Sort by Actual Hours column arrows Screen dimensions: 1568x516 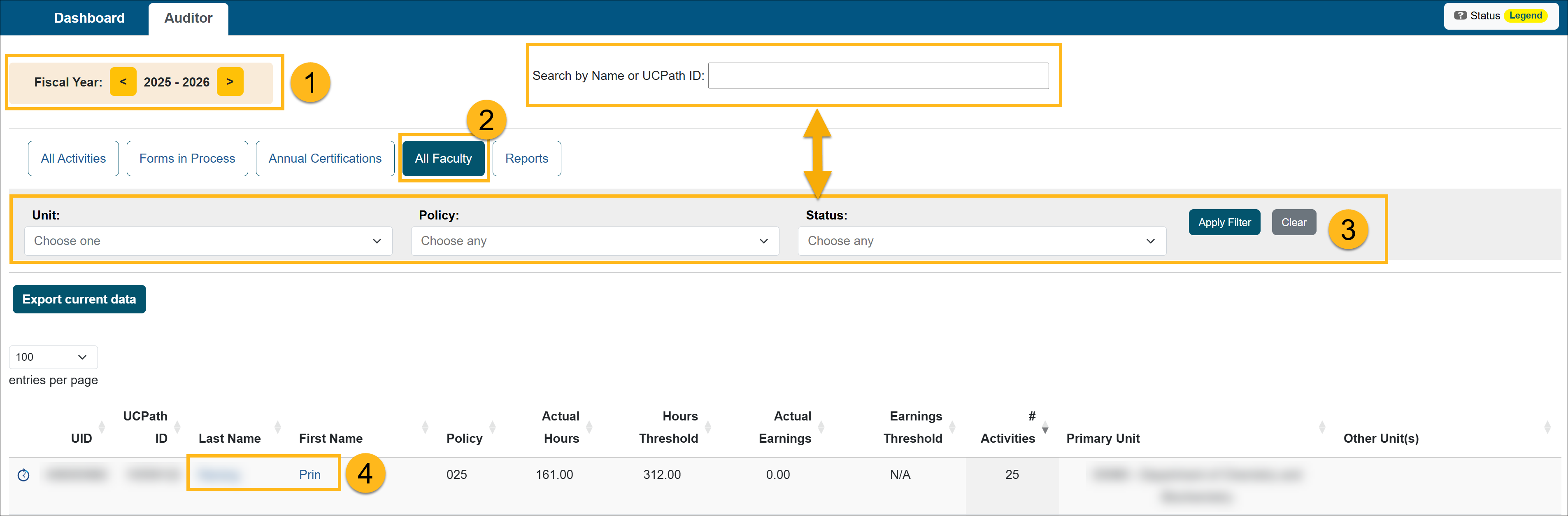589,427
